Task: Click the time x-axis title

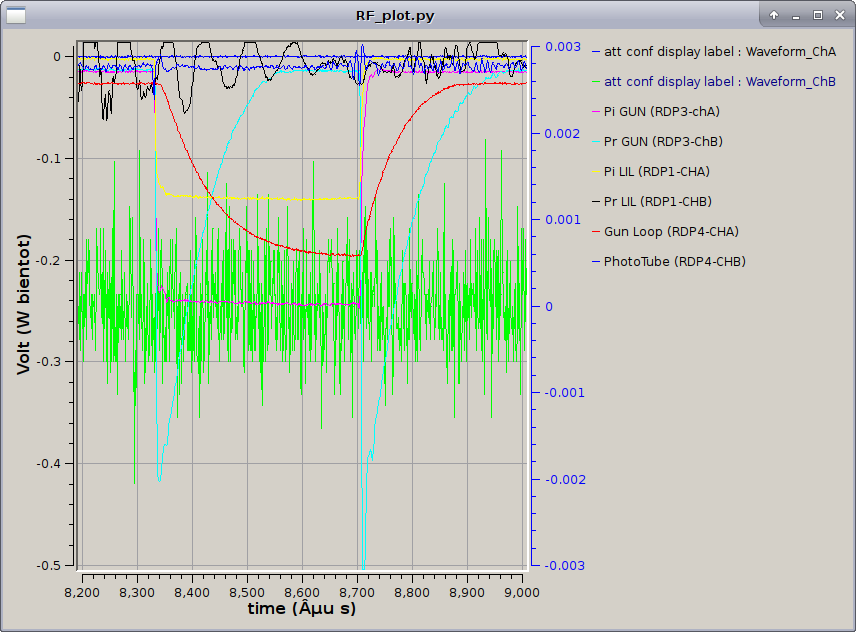Action: pyautogui.click(x=301, y=608)
